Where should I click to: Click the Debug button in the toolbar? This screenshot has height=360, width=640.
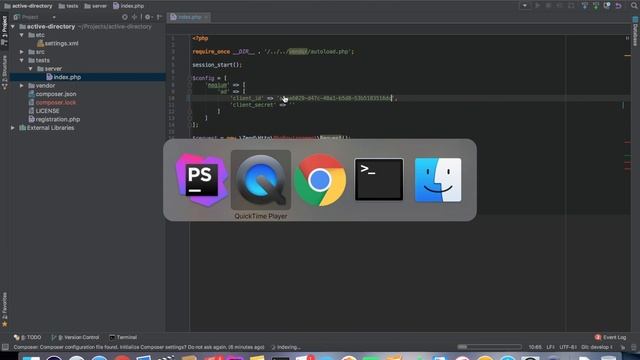coord(549,6)
